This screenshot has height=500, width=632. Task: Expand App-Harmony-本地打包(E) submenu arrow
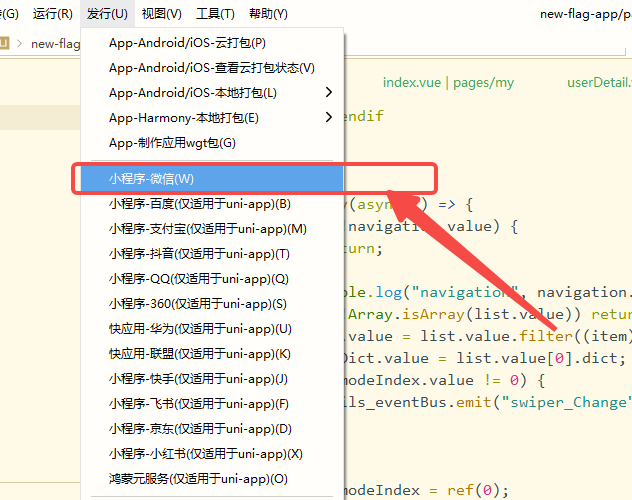coord(329,118)
